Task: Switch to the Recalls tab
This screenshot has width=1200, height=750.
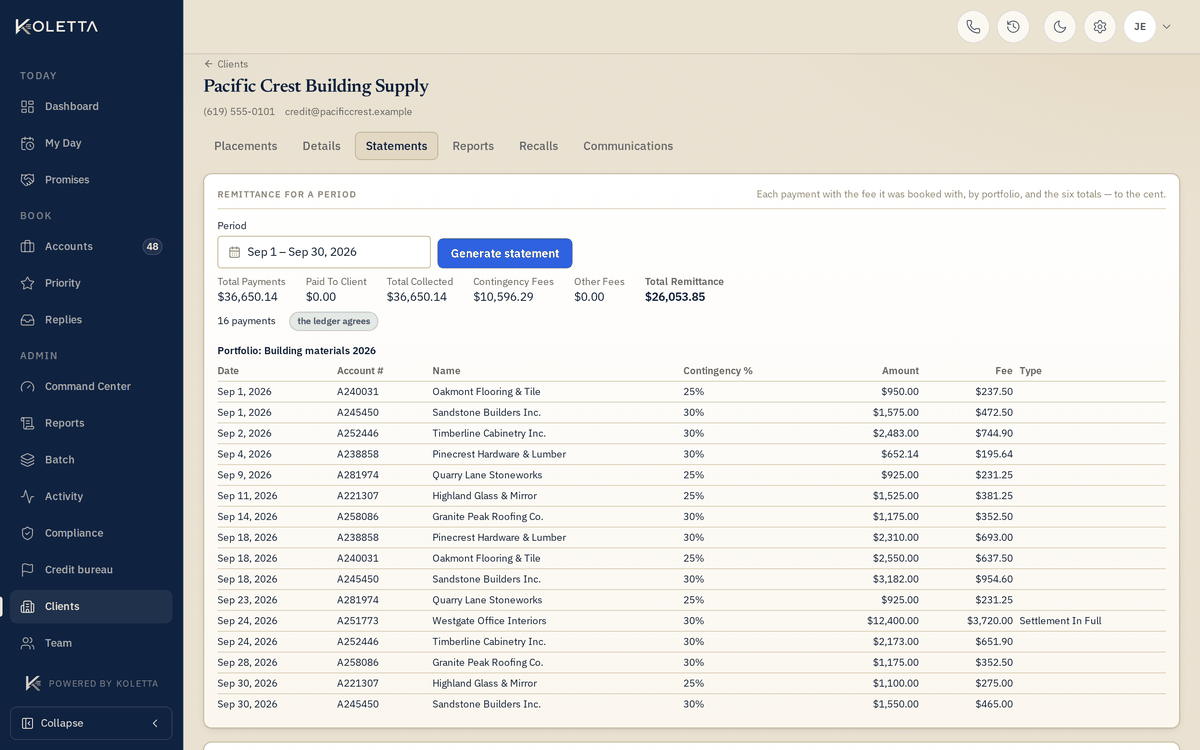Action: pyautogui.click(x=538, y=146)
